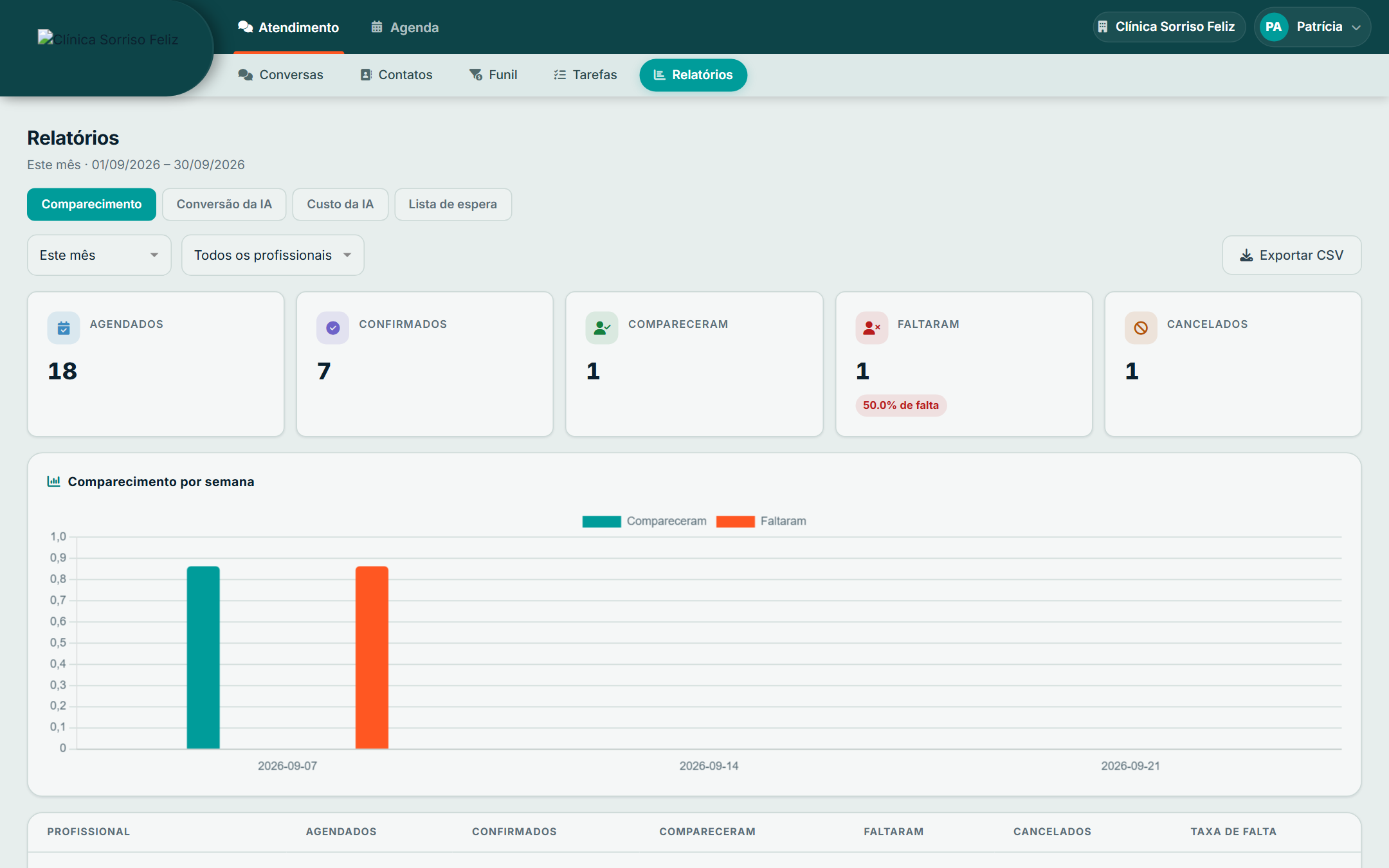1389x868 pixels.
Task: Switch to the Conversão da IA tab
Action: coord(224,204)
